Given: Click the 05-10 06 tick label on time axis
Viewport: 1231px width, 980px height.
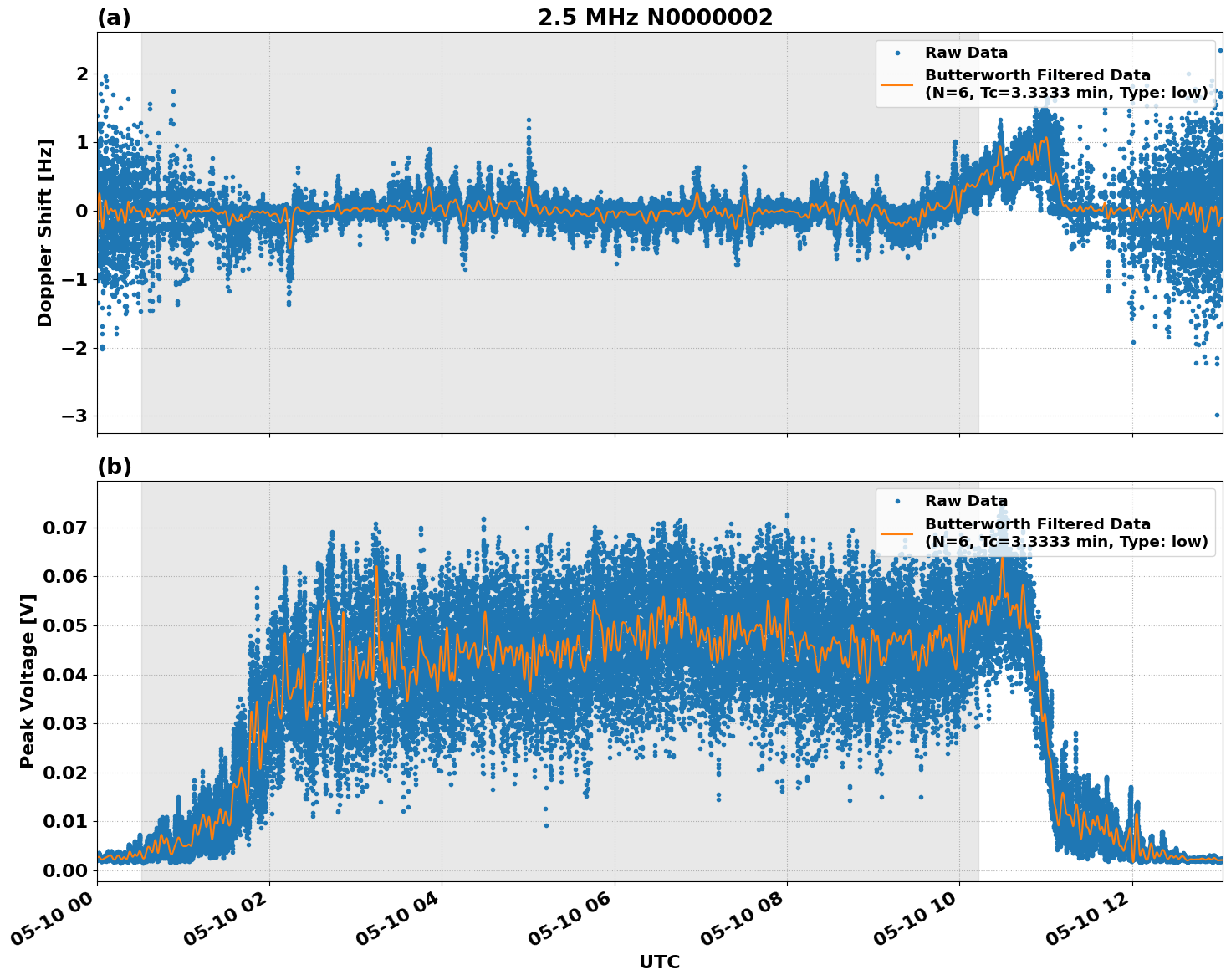Looking at the screenshot, I should pos(570,919).
